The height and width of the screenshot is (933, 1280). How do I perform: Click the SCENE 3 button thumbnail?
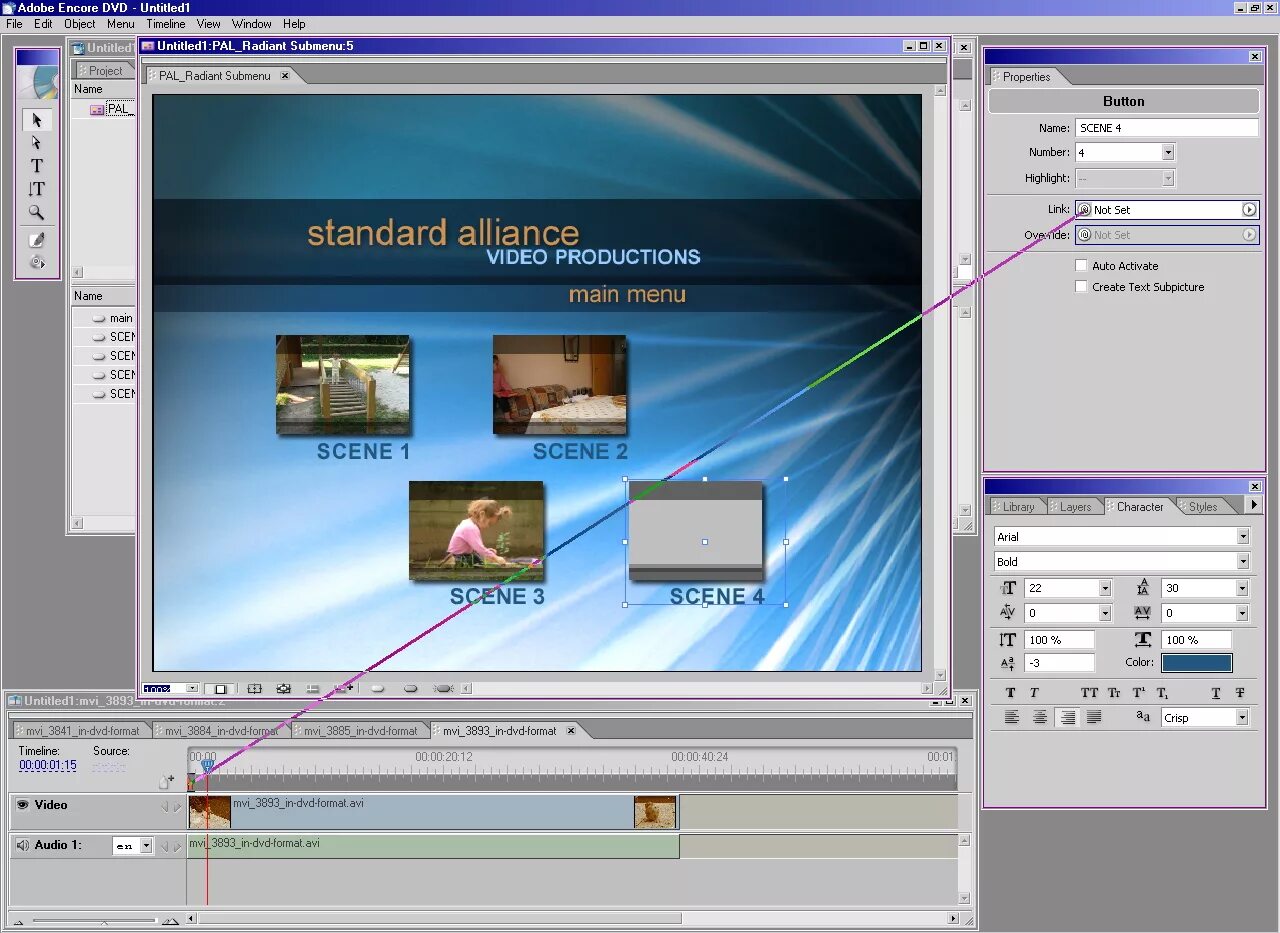[x=476, y=530]
